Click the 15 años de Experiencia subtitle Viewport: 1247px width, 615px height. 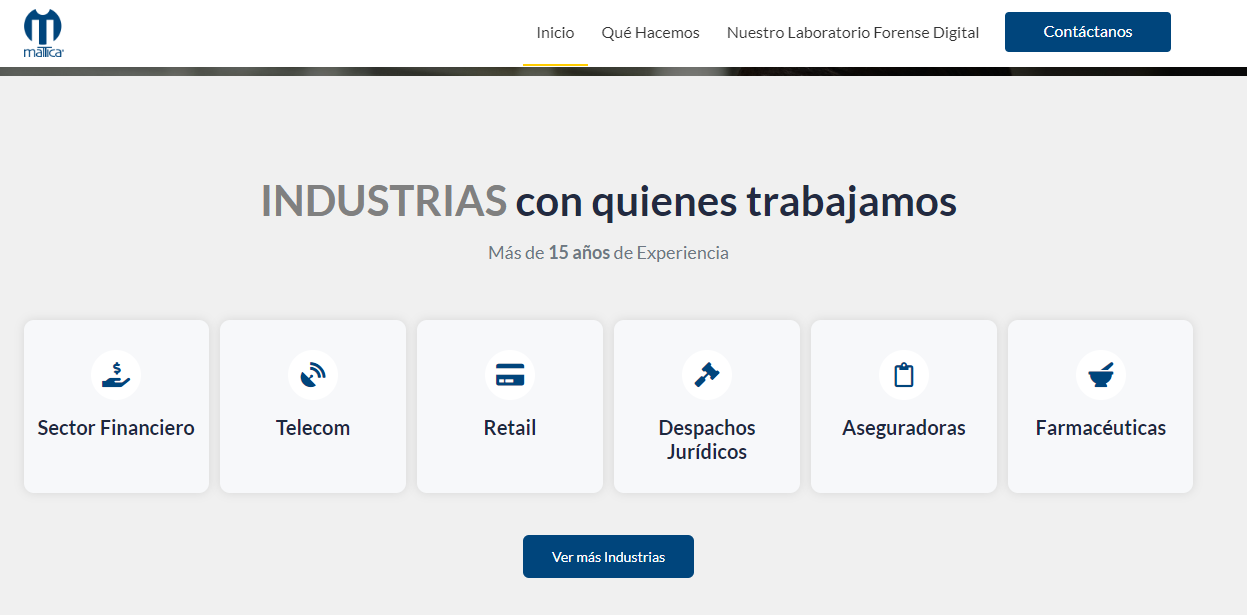[608, 253]
